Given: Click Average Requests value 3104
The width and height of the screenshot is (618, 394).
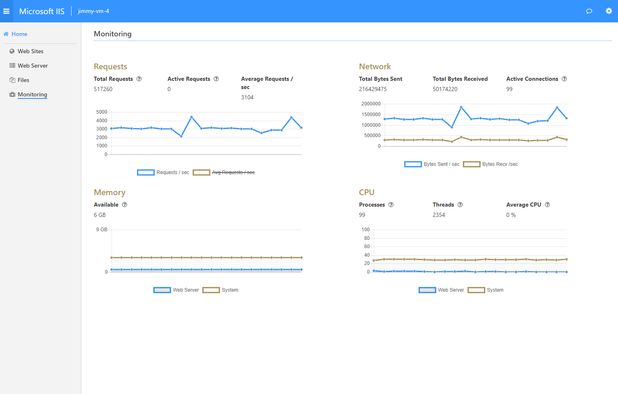Looking at the screenshot, I should tap(247, 97).
